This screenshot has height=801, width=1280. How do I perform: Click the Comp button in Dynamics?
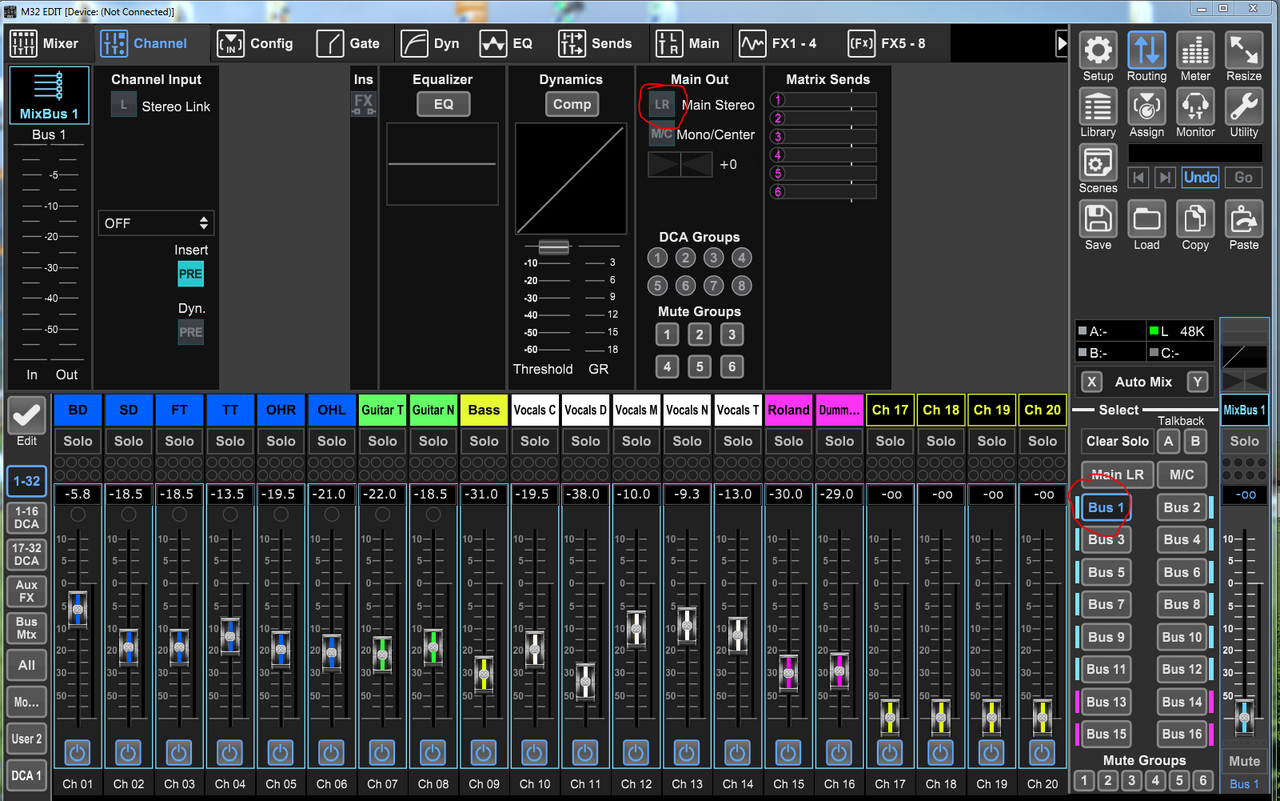coord(571,104)
